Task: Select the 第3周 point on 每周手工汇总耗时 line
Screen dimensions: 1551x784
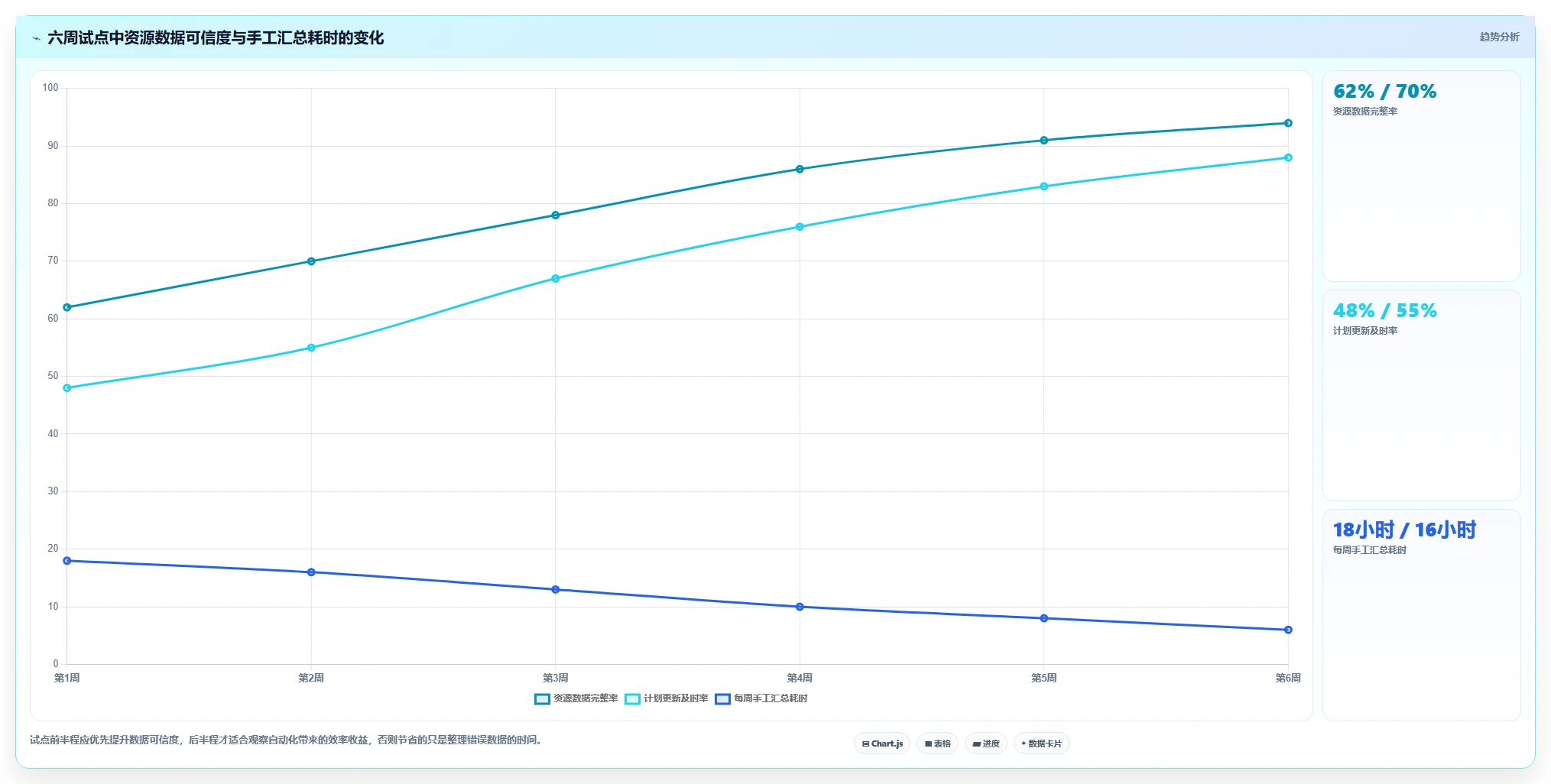Action: (x=556, y=590)
